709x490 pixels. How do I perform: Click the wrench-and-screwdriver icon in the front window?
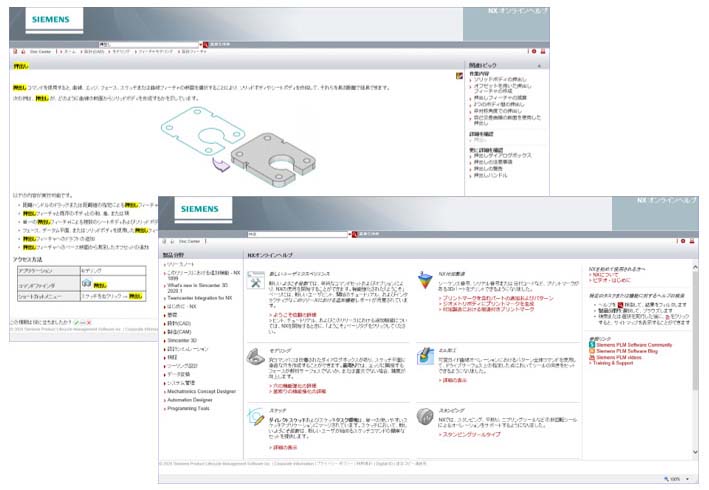256,280
